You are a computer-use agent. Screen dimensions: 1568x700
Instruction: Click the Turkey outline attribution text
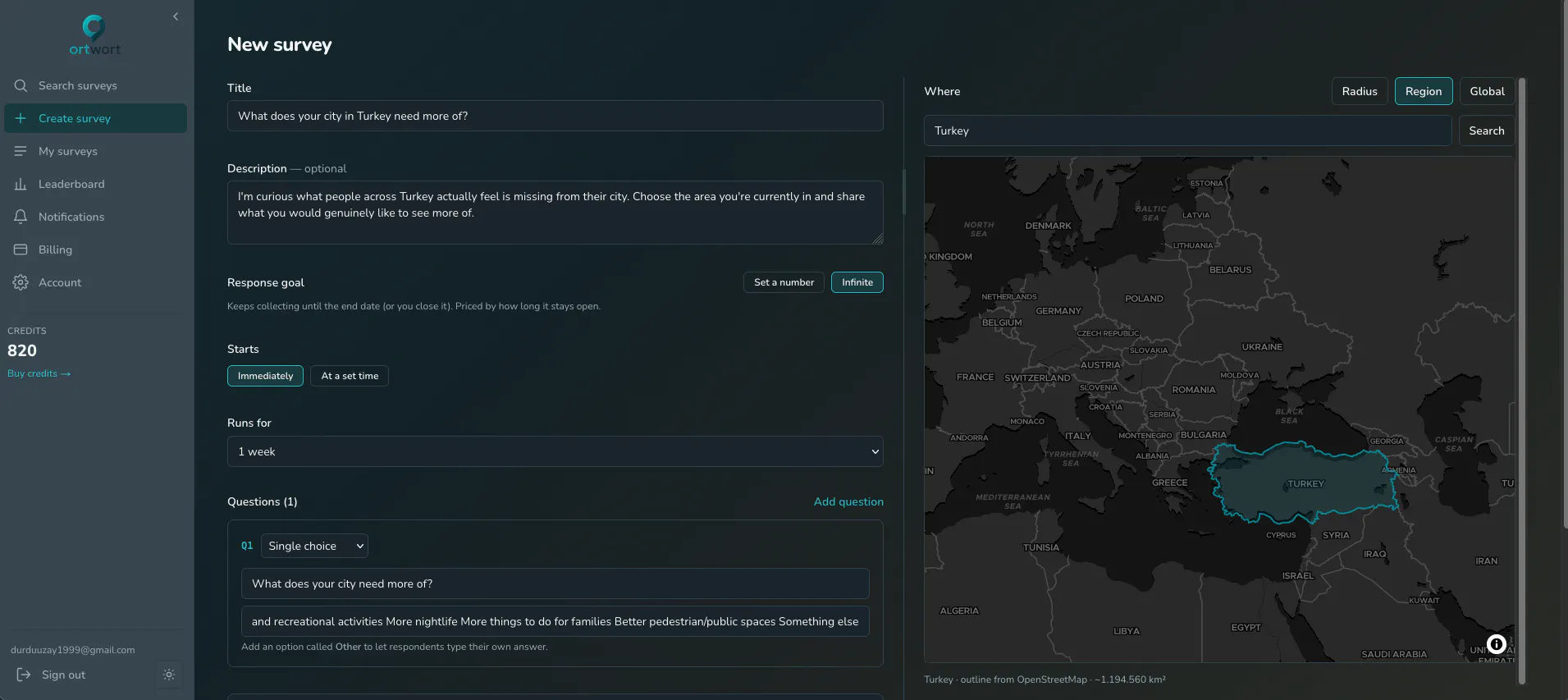click(x=1045, y=679)
